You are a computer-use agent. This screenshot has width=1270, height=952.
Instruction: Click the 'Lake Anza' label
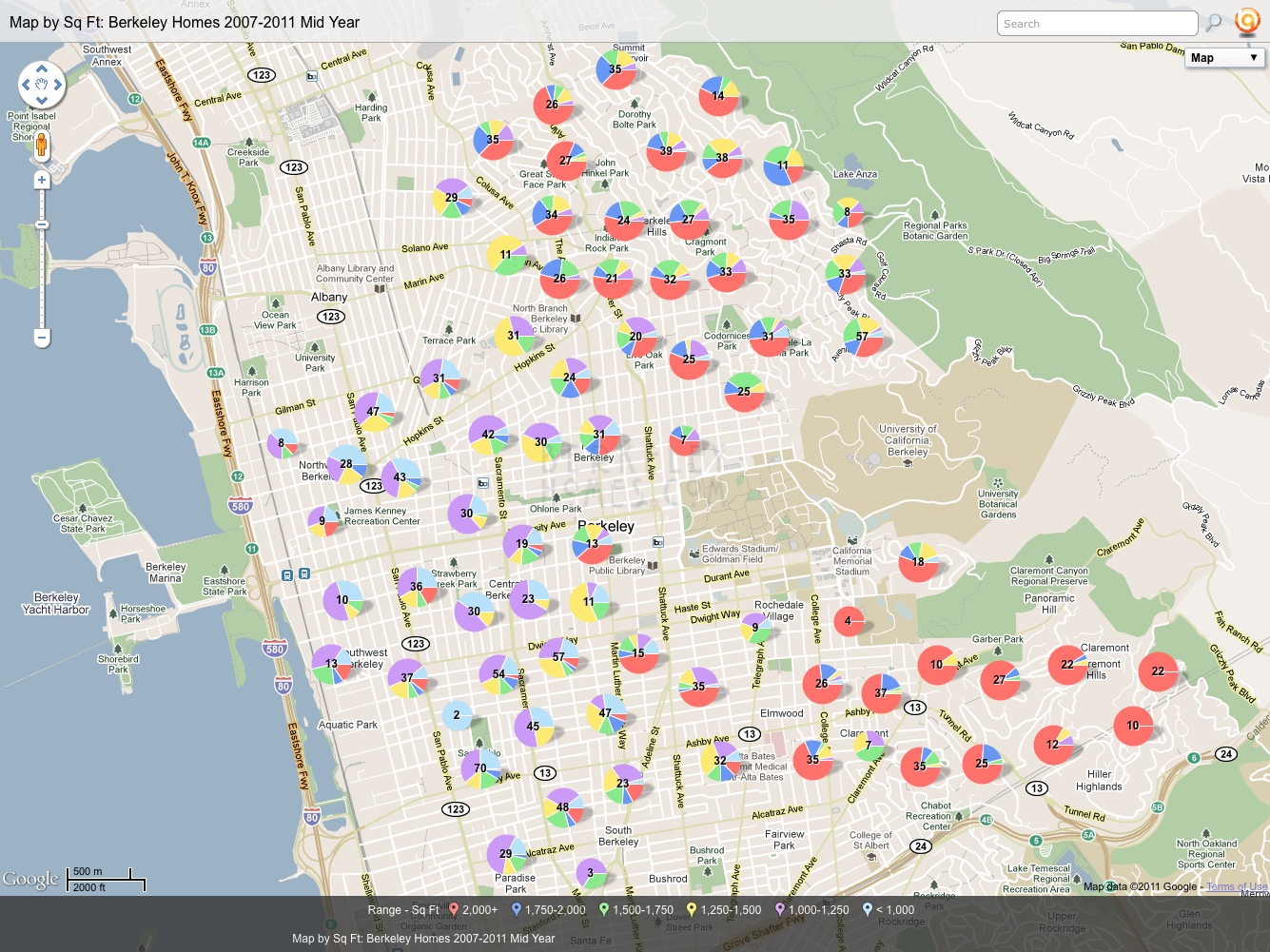pyautogui.click(x=855, y=174)
